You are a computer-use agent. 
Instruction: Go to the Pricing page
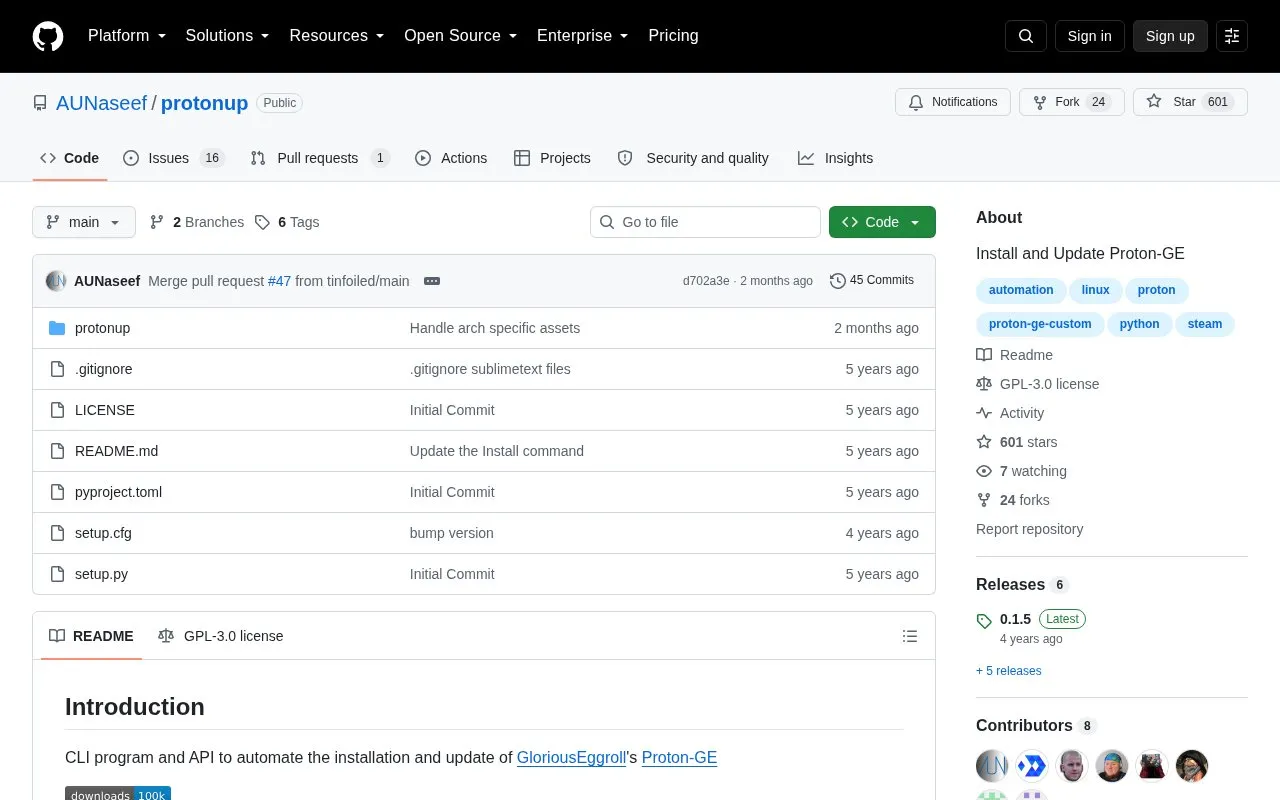(673, 36)
